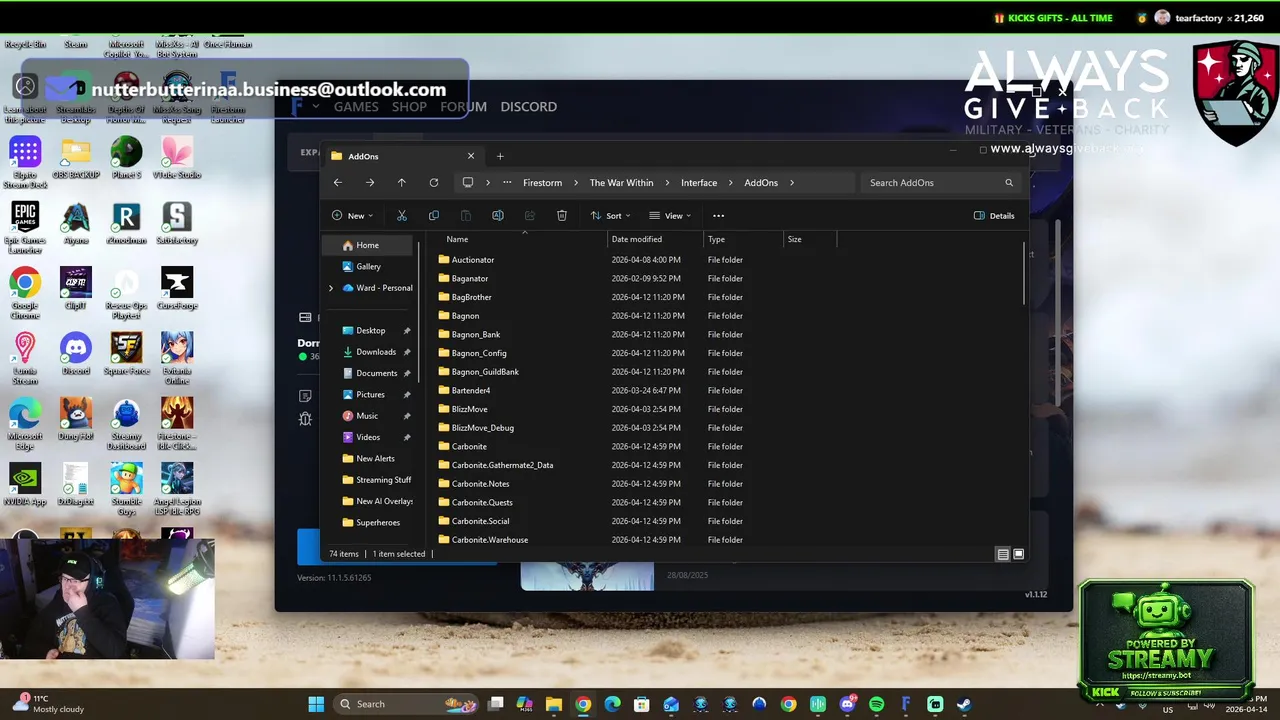This screenshot has height=720, width=1280.
Task: Open the See more ellipsis menu
Action: tap(718, 216)
